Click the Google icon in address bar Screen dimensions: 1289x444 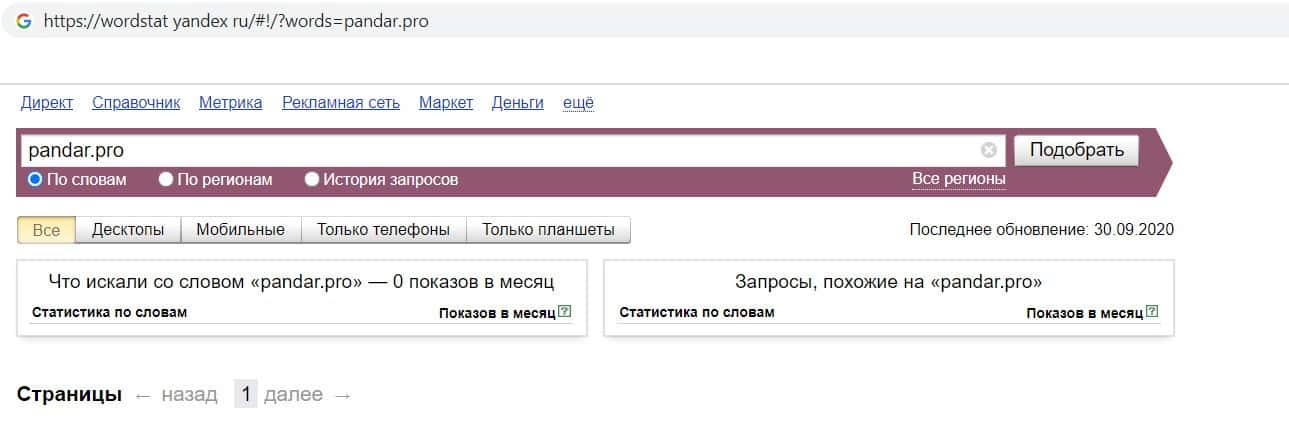[x=24, y=21]
